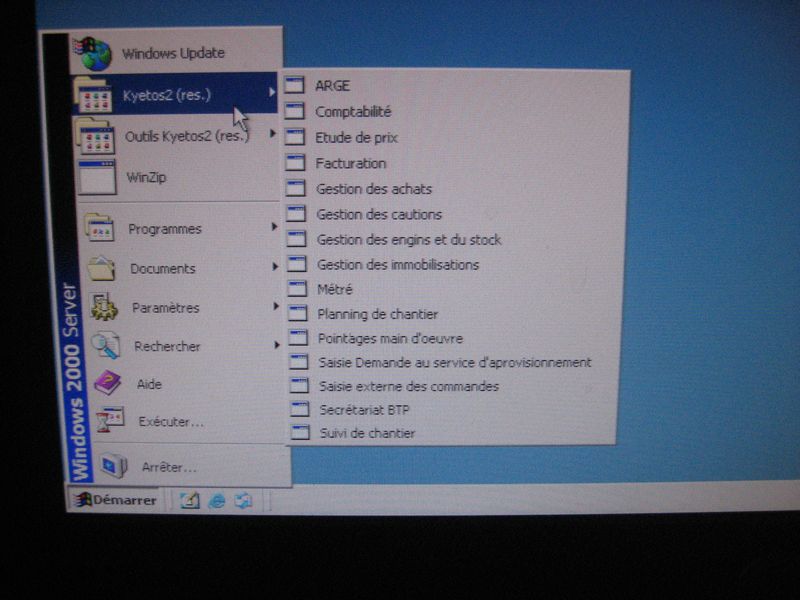Click the Gestion des cautions icon
This screenshot has height=600, width=800.
point(296,213)
